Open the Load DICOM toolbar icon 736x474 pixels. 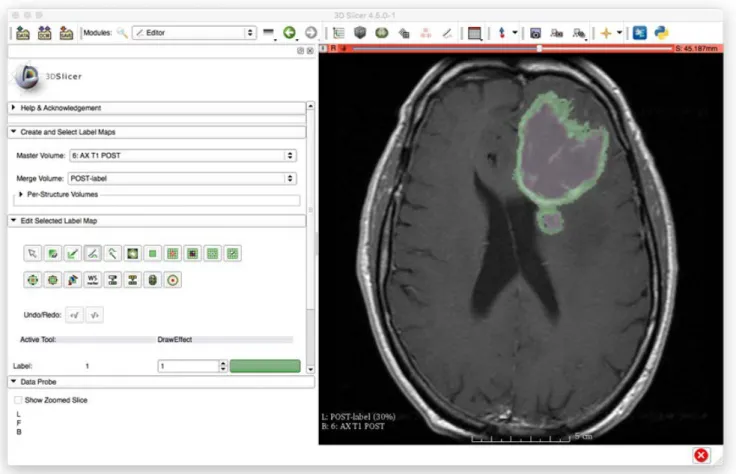tap(45, 33)
